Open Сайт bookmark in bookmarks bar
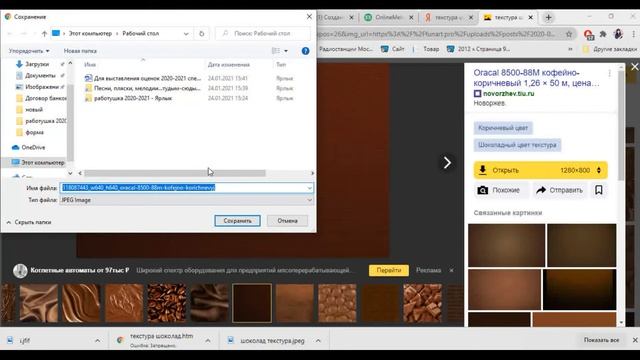640x360 pixels. tap(393, 49)
